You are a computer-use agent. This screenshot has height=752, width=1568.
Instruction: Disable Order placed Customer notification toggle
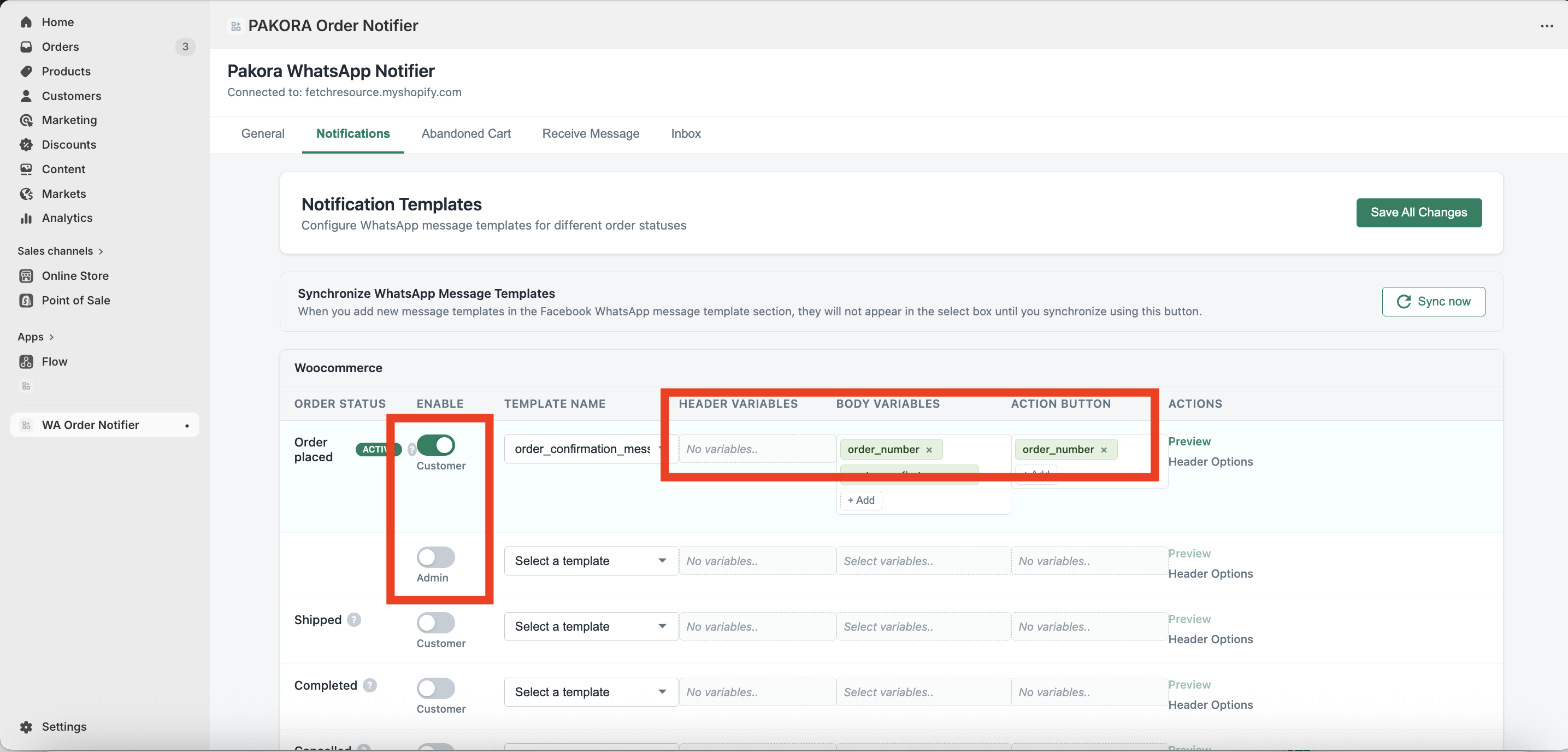(436, 445)
